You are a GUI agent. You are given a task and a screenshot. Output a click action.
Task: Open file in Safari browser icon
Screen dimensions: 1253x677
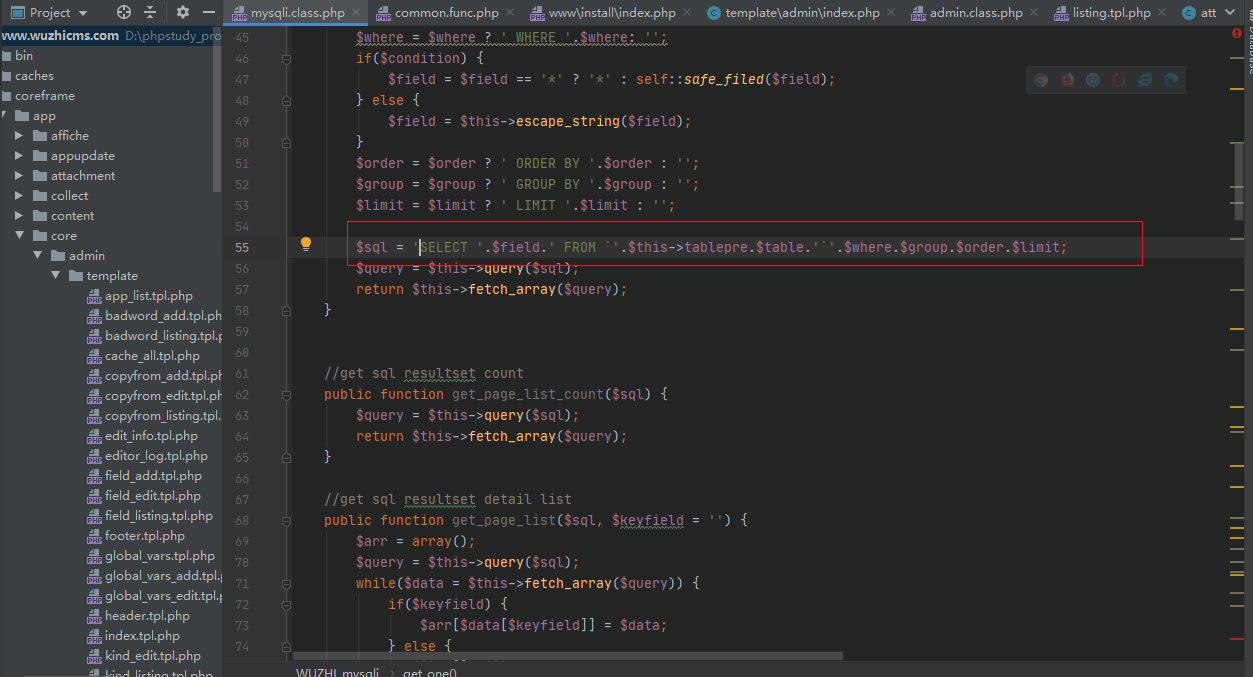1093,80
